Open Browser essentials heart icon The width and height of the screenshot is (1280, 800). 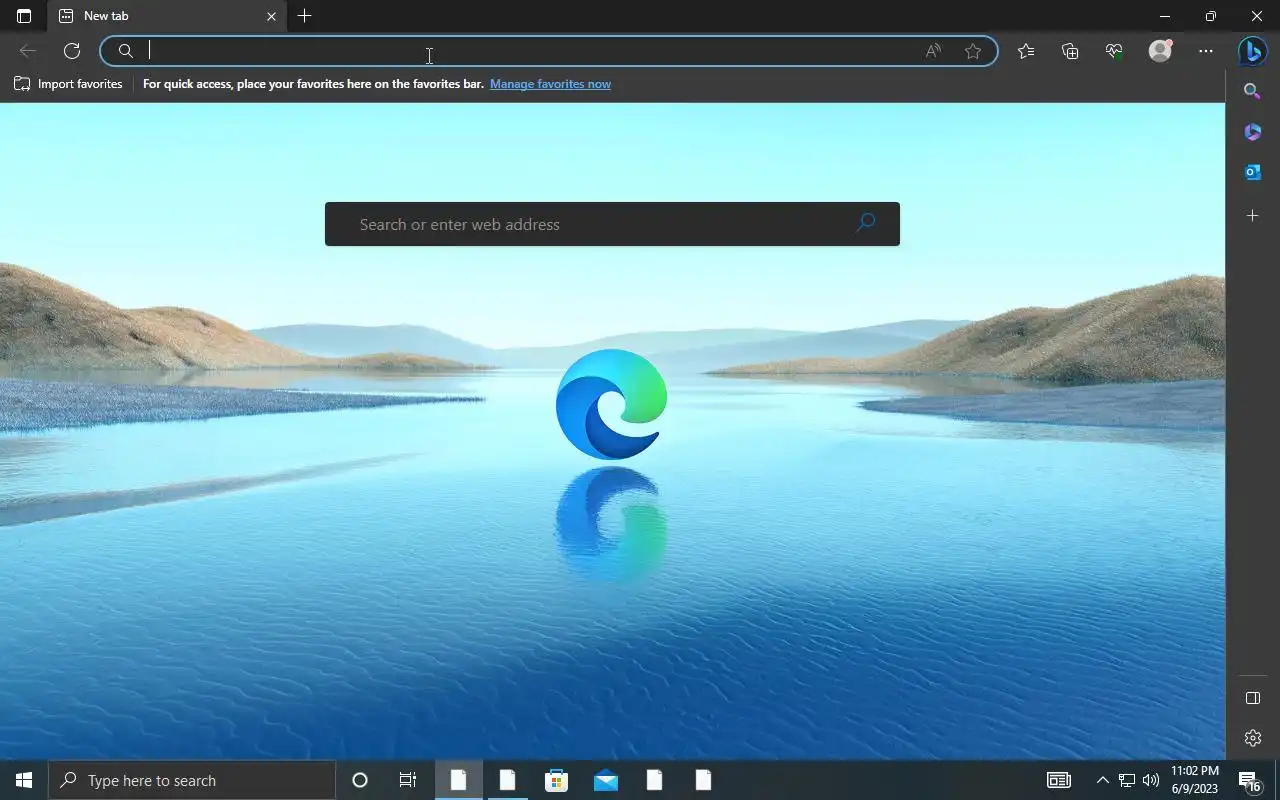tap(1114, 51)
